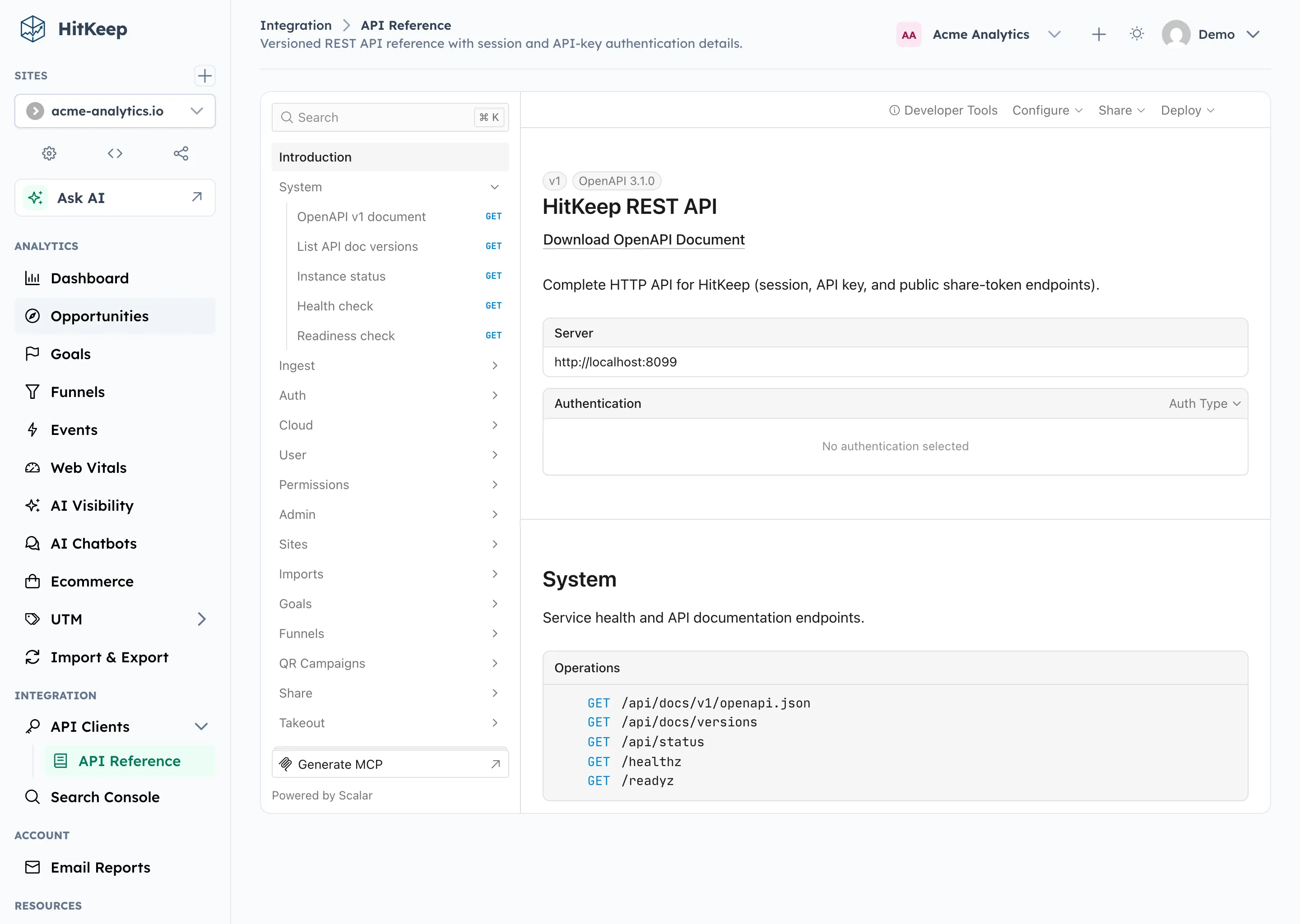Go to Opportunities

tap(115, 316)
